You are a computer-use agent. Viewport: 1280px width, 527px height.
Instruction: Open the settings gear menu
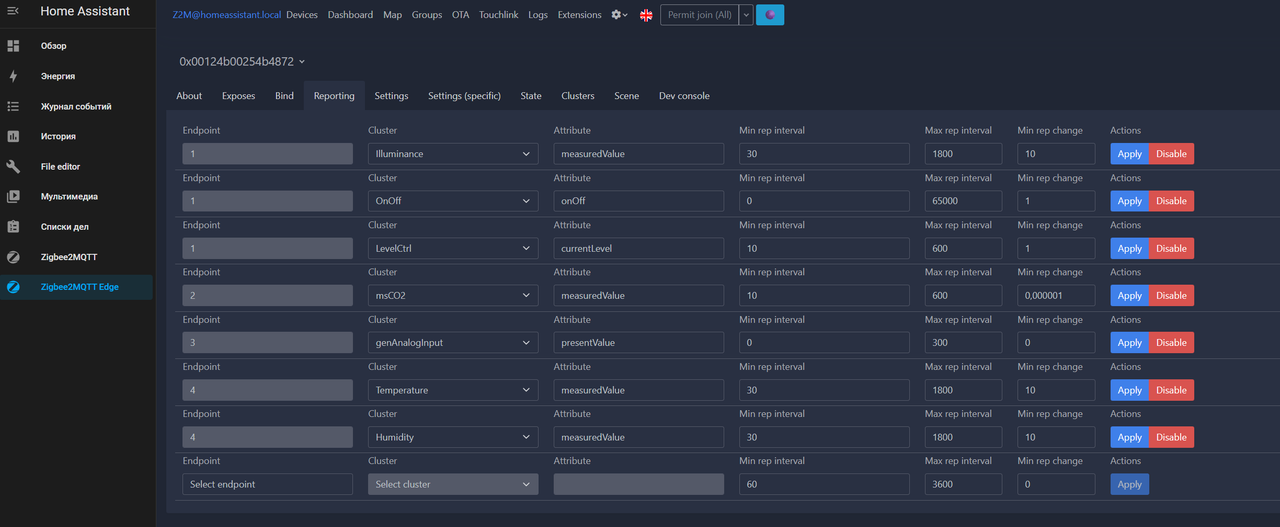(620, 15)
